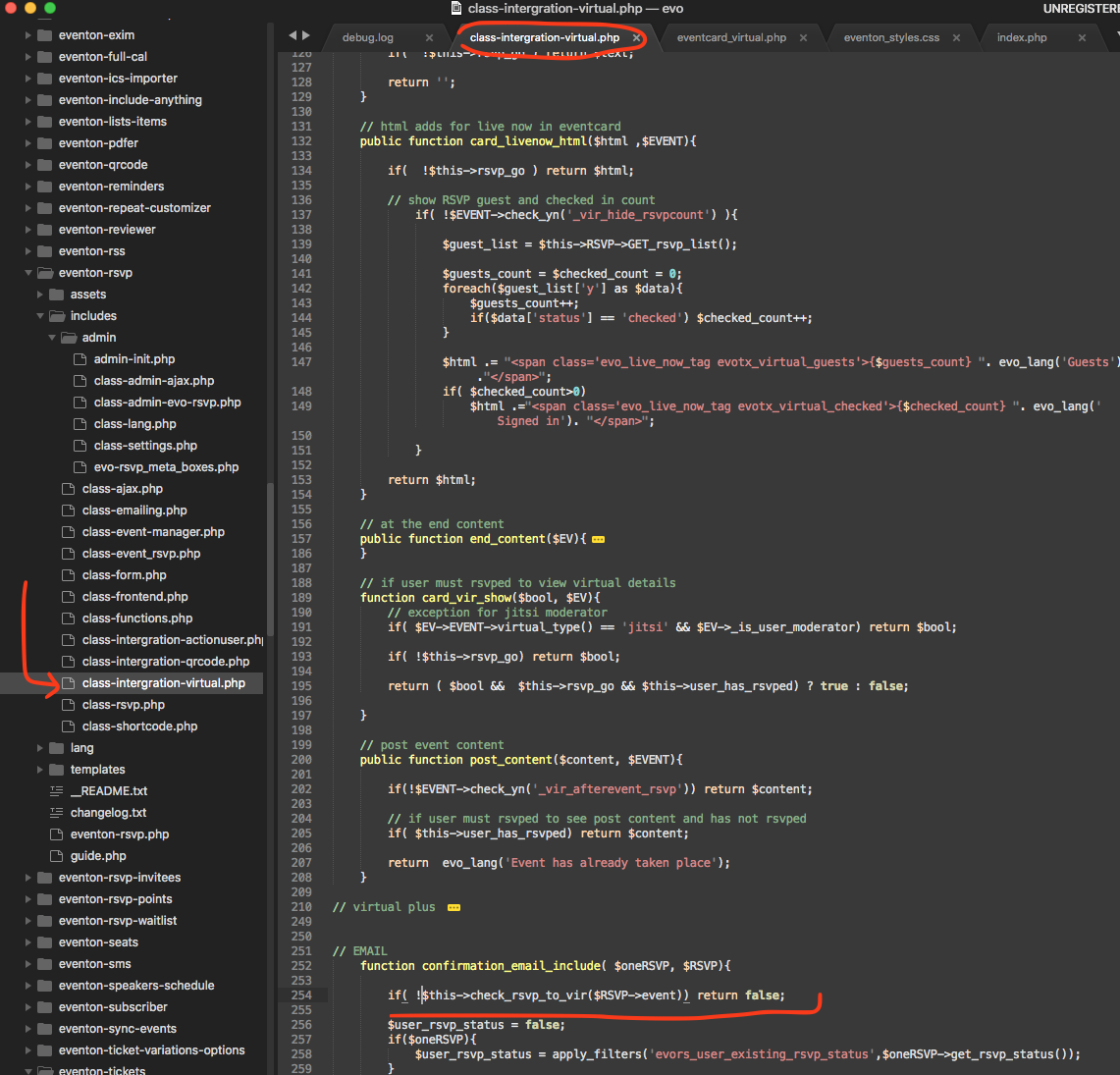The width and height of the screenshot is (1120, 1075).
Task: Close the eventon_styles.css tab
Action: coord(956,38)
